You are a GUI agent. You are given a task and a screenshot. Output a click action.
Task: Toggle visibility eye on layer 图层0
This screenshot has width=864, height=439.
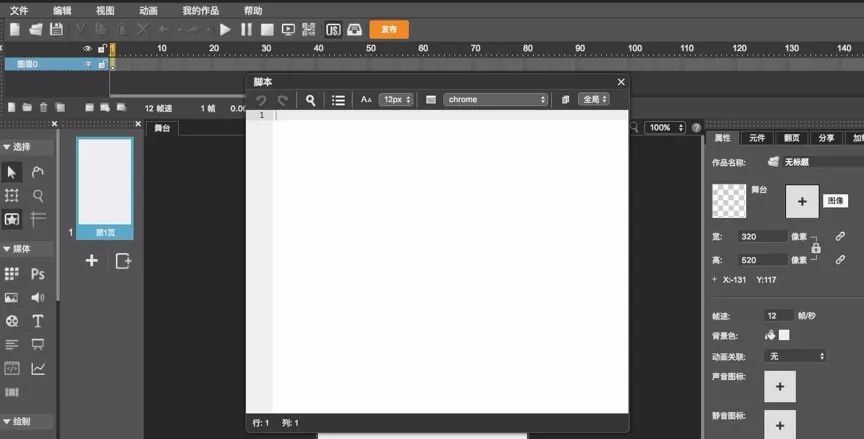88,64
